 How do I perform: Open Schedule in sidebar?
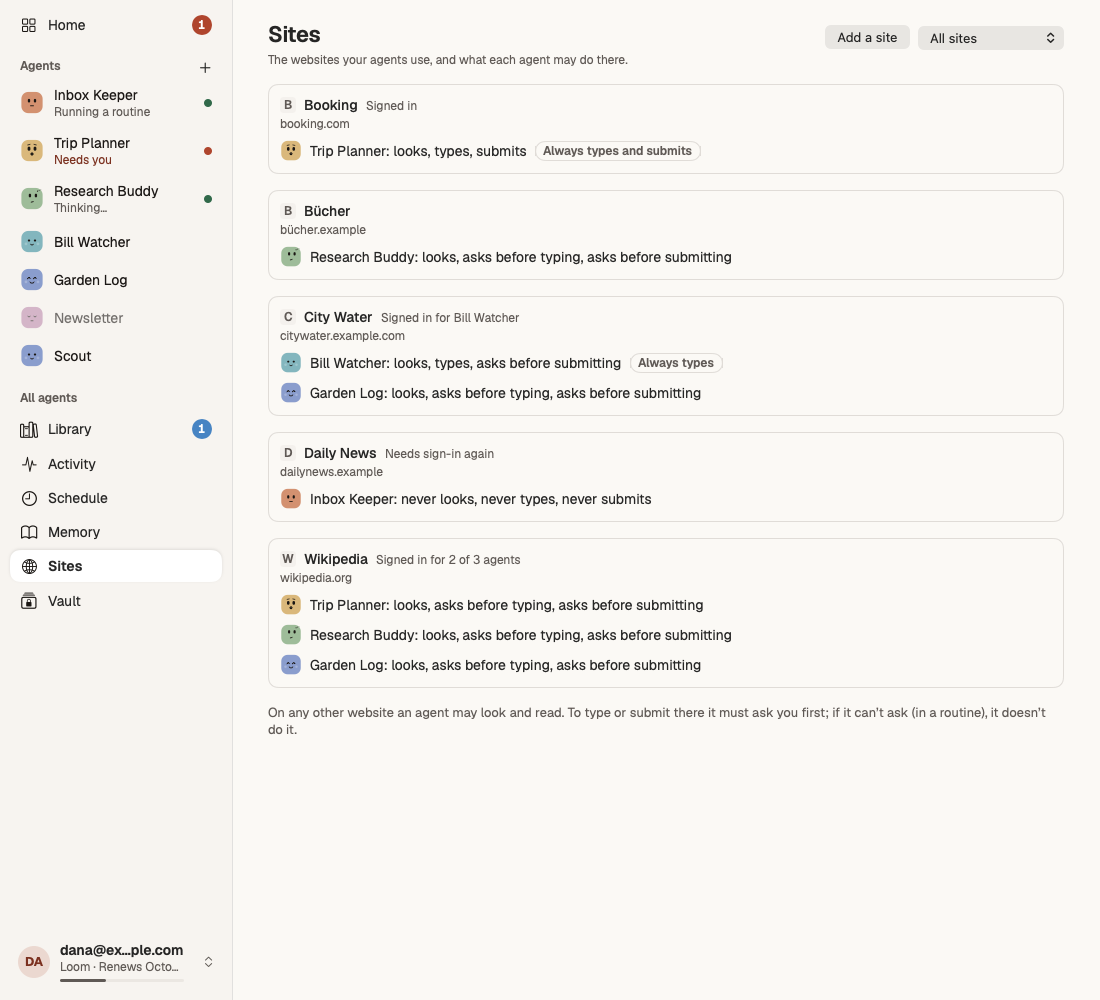[116, 498]
